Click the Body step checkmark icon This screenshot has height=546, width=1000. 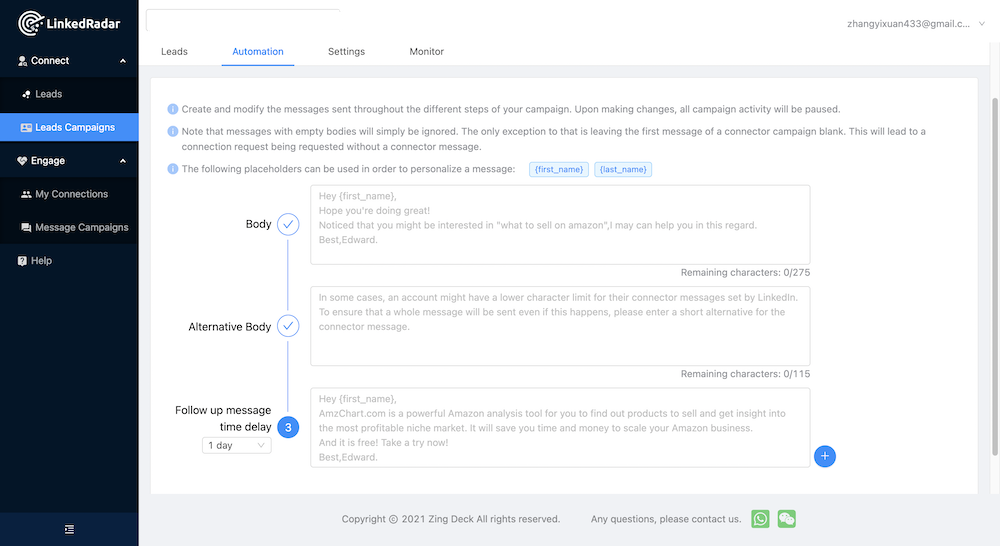[288, 224]
